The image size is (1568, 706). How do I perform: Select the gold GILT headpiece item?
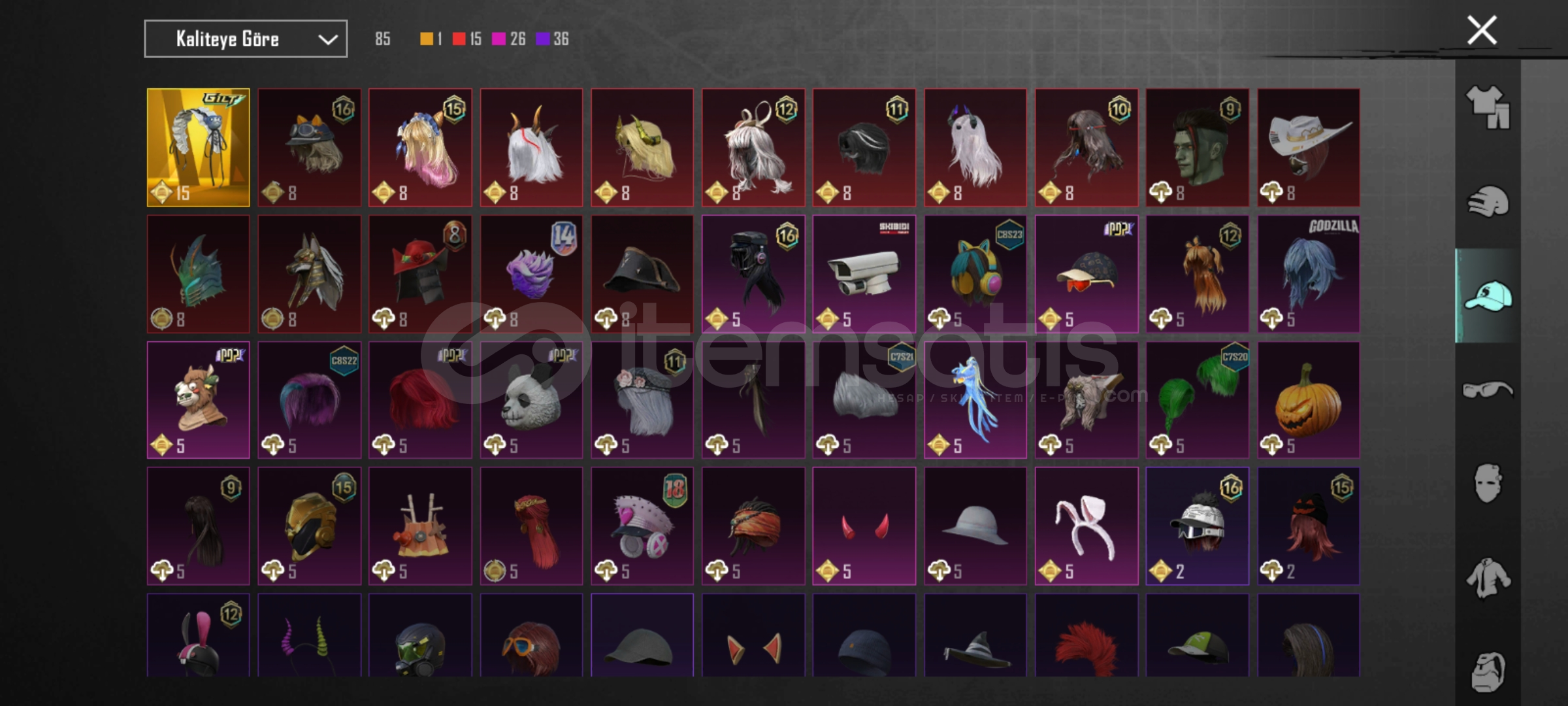tap(198, 148)
